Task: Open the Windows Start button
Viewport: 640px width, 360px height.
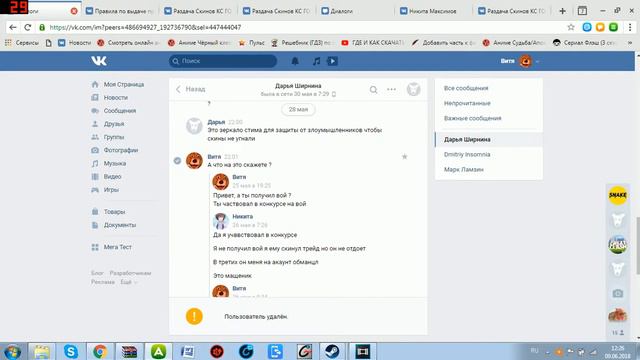Action: [12, 351]
